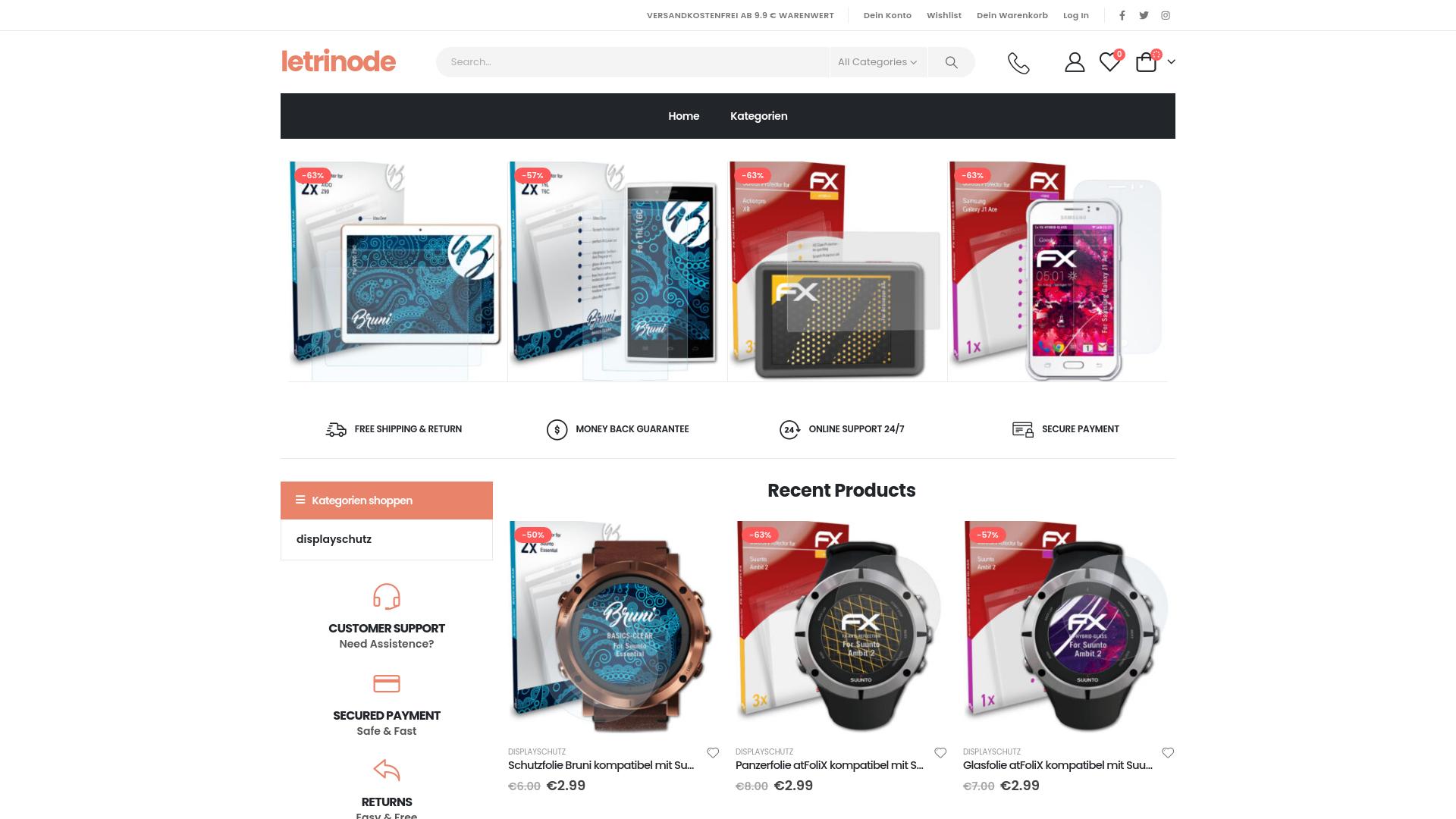This screenshot has width=1456, height=819.
Task: Open the shopping bag cart icon
Action: click(x=1146, y=62)
